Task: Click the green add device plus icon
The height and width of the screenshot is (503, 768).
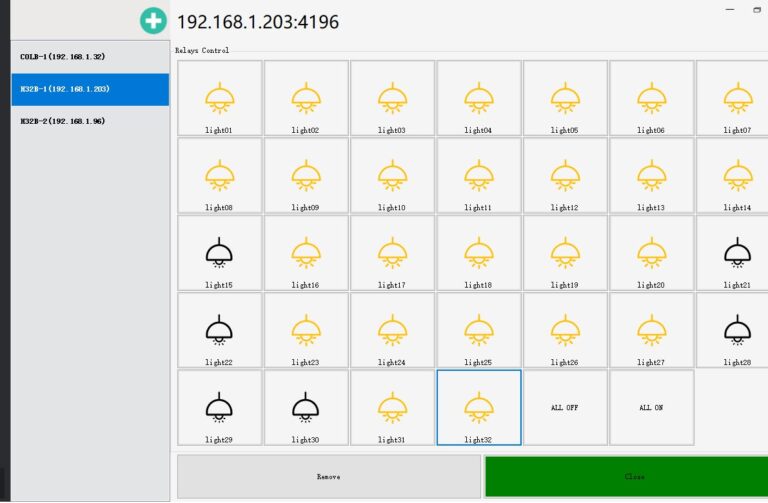Action: pos(153,21)
